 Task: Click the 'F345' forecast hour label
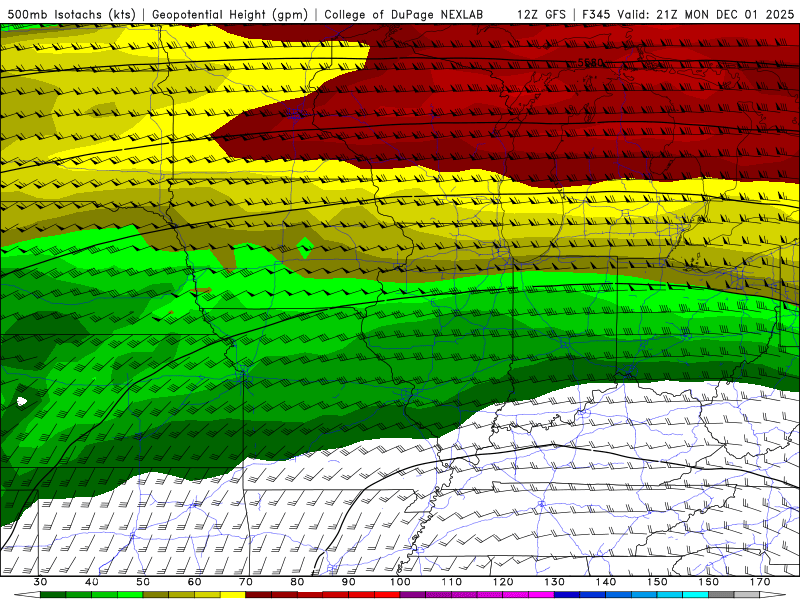[x=596, y=15]
